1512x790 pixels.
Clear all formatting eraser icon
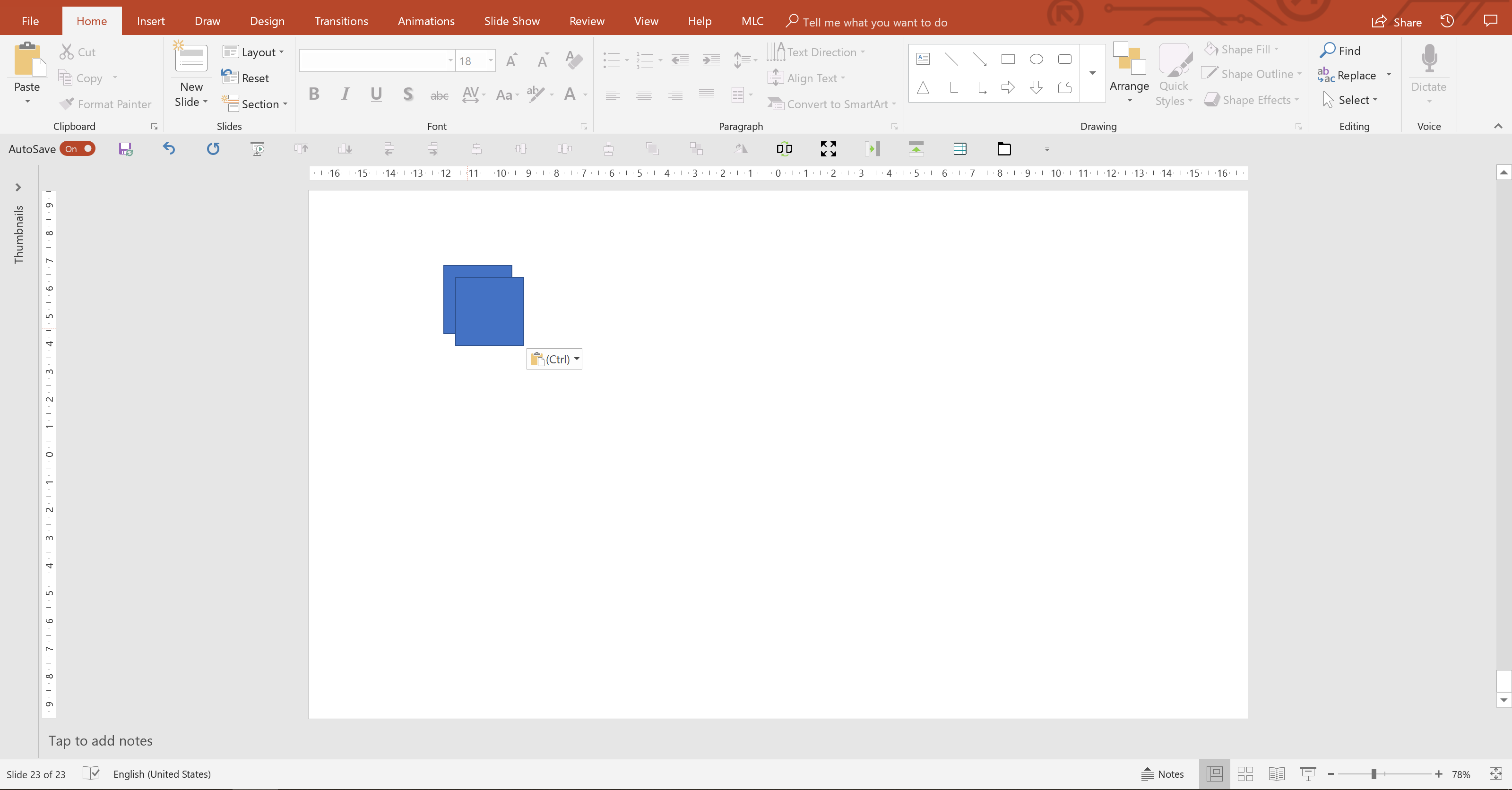(x=573, y=60)
